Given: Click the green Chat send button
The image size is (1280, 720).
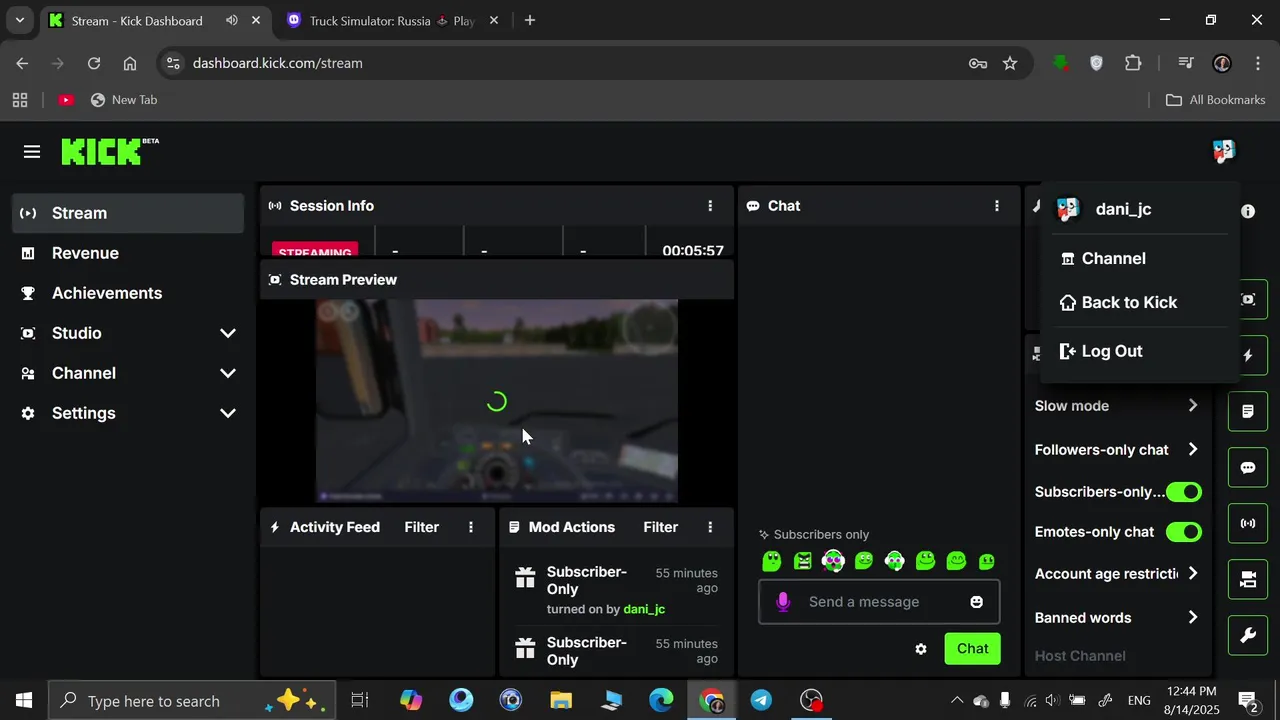Looking at the screenshot, I should 972,649.
